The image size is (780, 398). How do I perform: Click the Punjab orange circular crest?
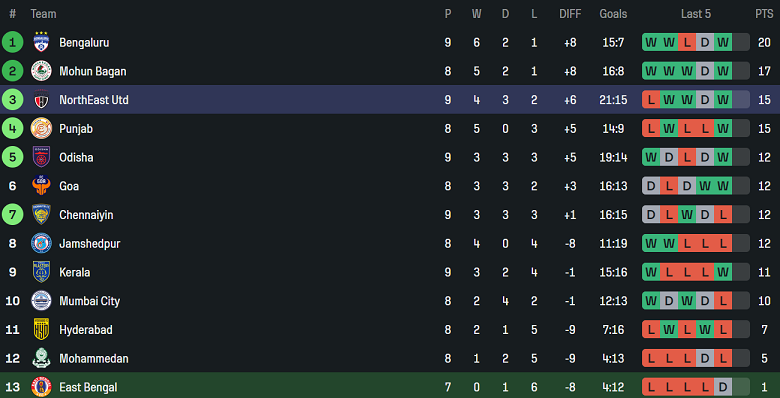tap(41, 128)
